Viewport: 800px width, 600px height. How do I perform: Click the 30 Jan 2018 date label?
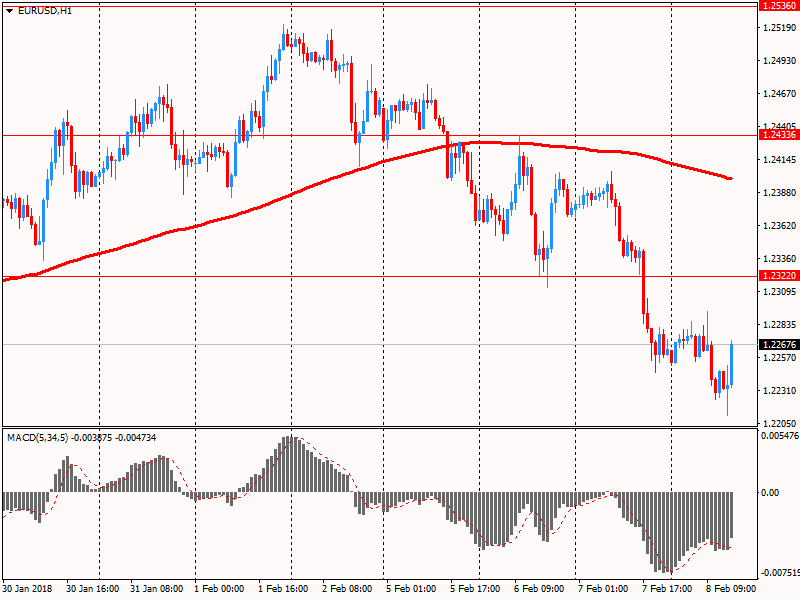tap(27, 588)
